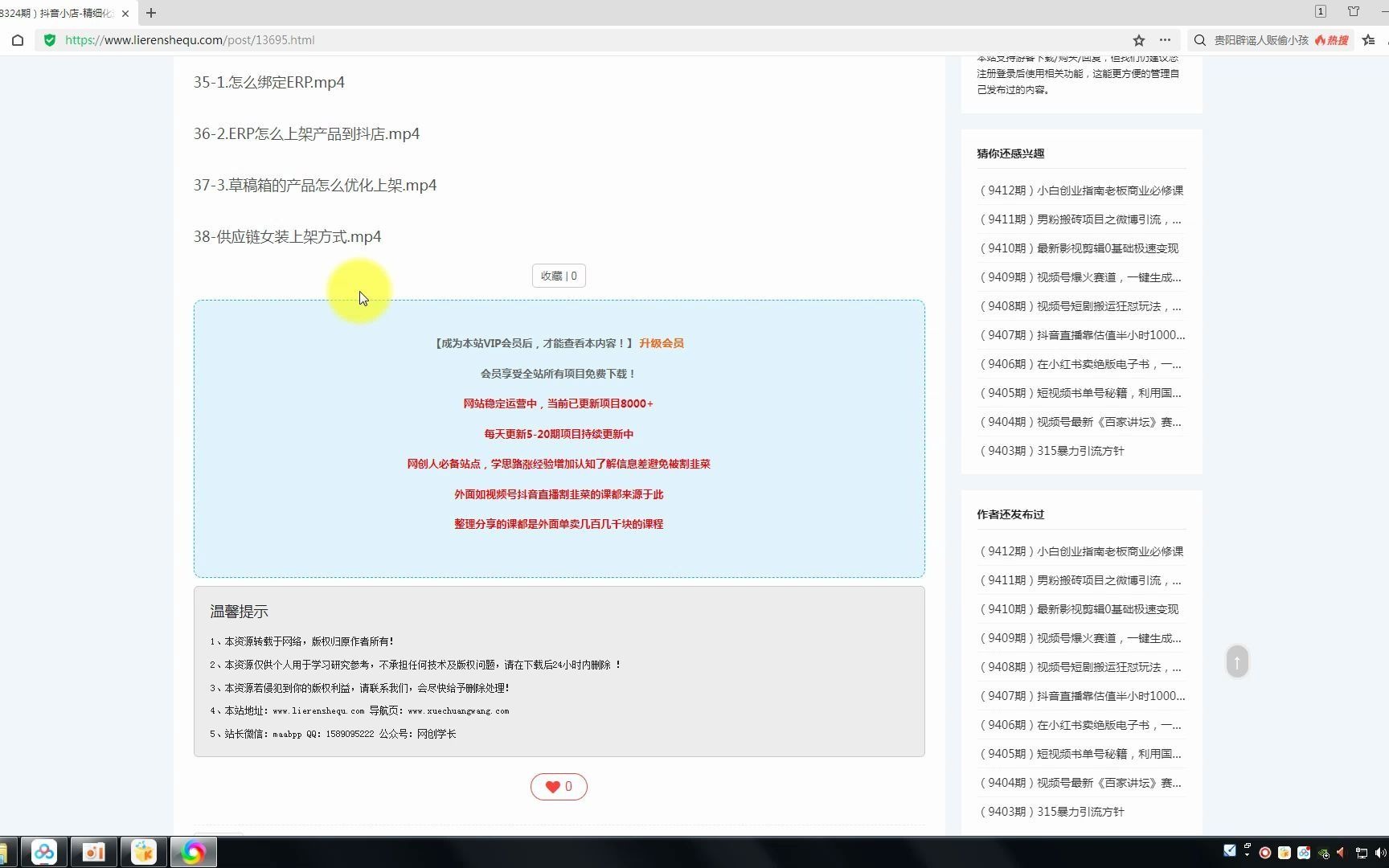The image size is (1389, 868).
Task: Open the favorites list icon
Action: pos(1369,40)
